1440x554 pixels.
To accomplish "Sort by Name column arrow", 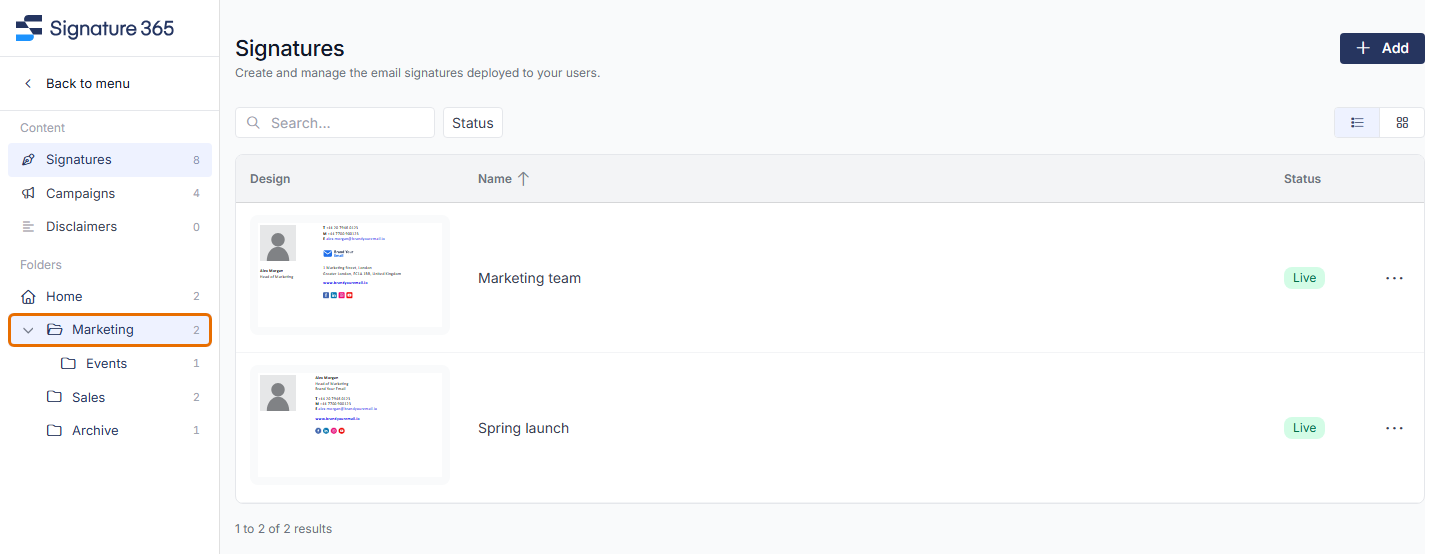I will pyautogui.click(x=523, y=179).
